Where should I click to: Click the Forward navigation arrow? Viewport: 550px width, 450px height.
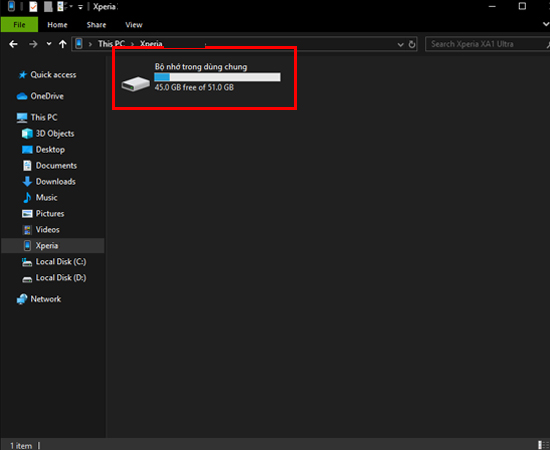33,44
